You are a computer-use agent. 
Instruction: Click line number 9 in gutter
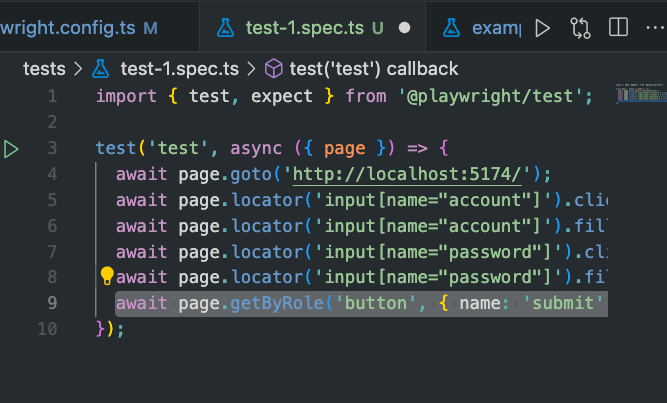[x=52, y=302]
